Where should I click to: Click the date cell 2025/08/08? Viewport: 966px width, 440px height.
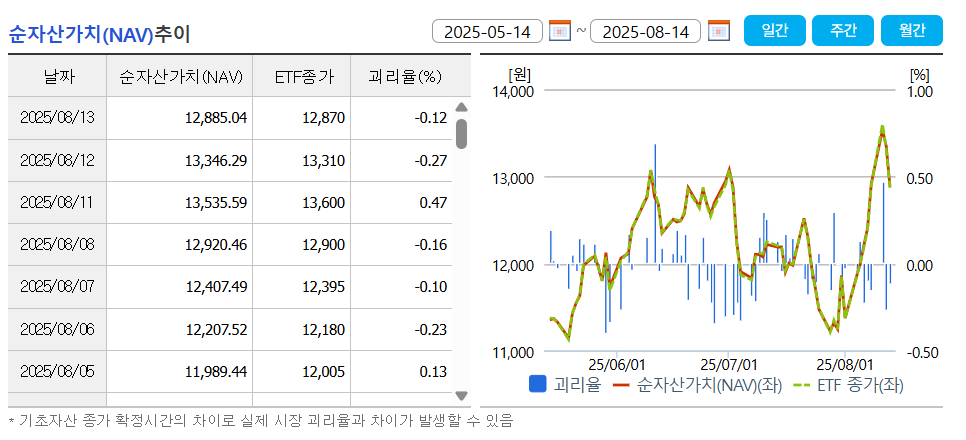pyautogui.click(x=57, y=245)
